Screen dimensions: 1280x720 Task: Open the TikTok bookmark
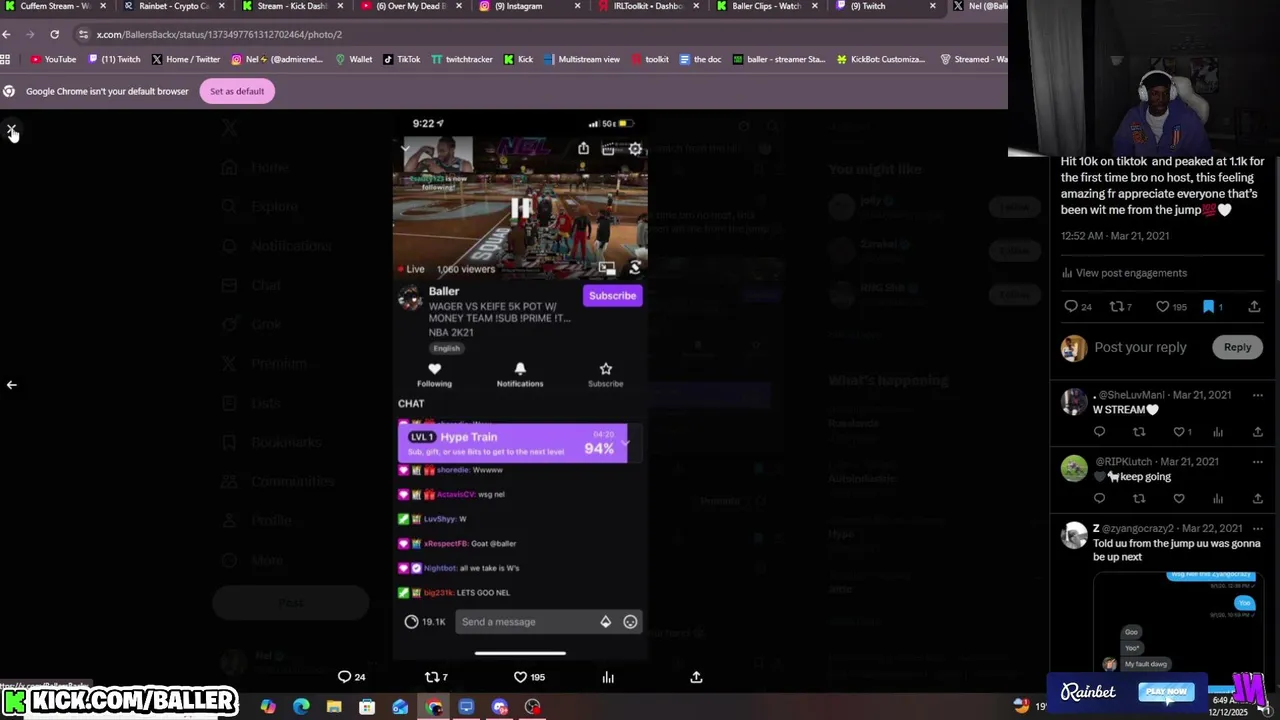[x=402, y=59]
